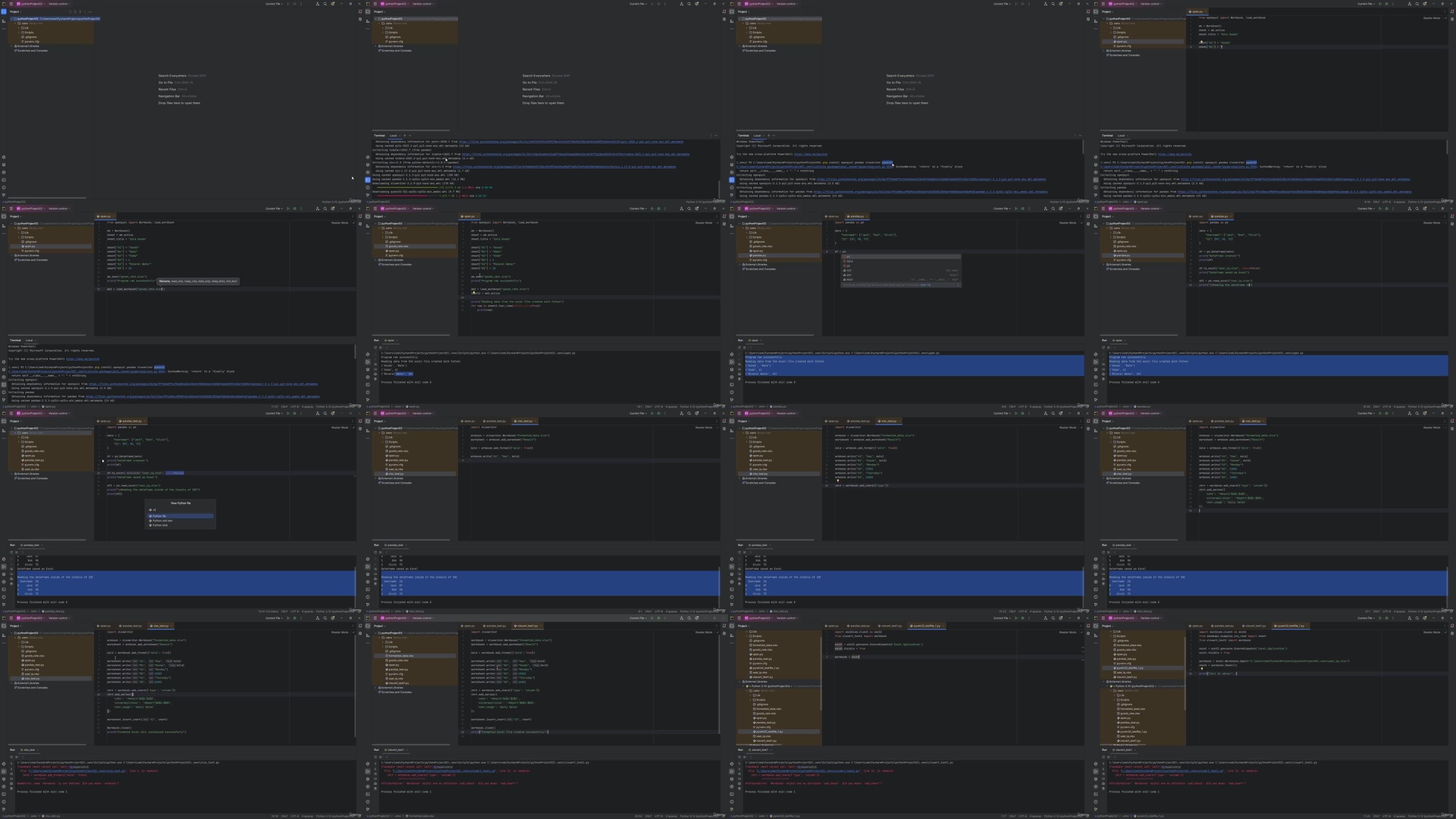Expand External Libraries in New Python file frame
This screenshot has height=819, width=1456.
pyautogui.click(x=11, y=474)
